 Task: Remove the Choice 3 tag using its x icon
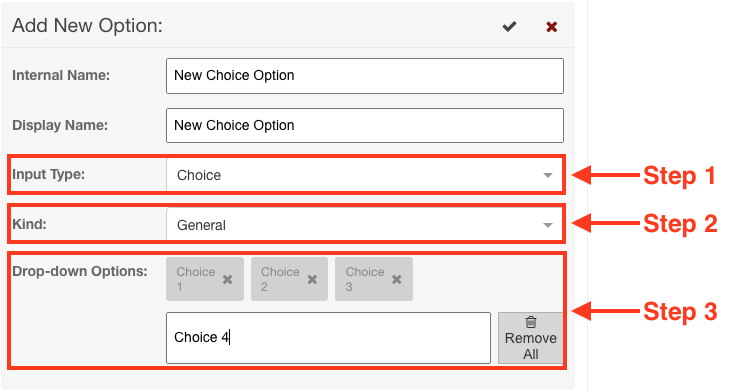point(396,279)
